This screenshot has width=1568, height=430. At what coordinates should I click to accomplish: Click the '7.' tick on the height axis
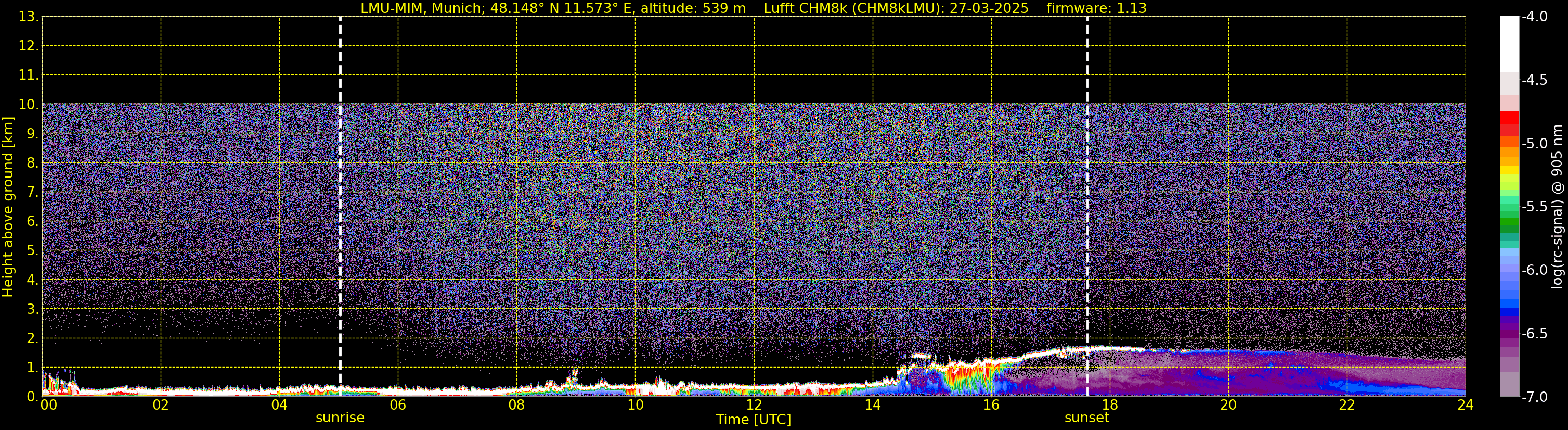click(32, 193)
